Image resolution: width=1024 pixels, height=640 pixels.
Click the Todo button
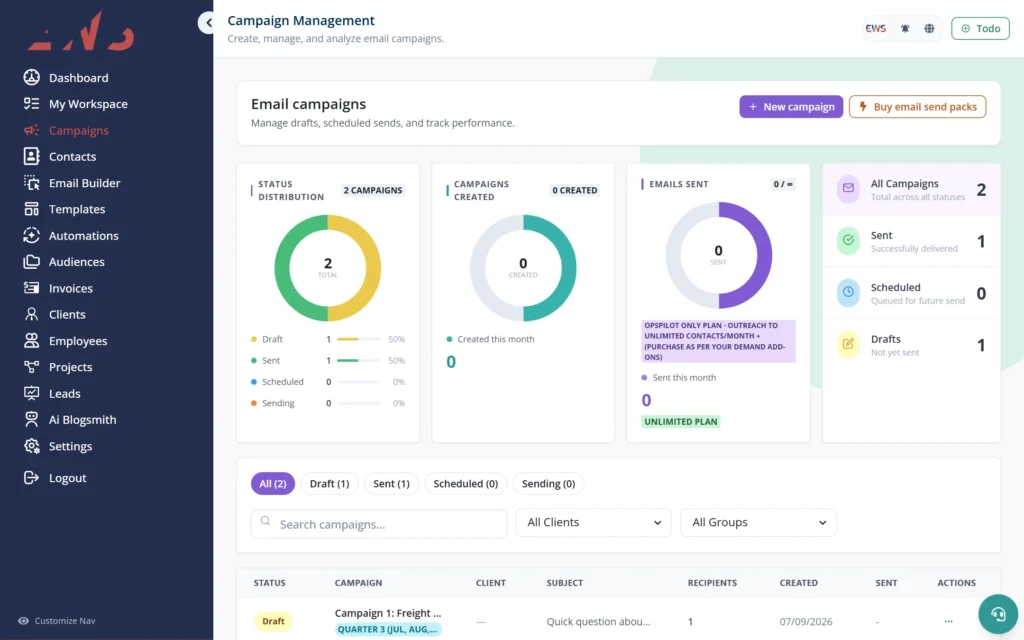point(980,28)
